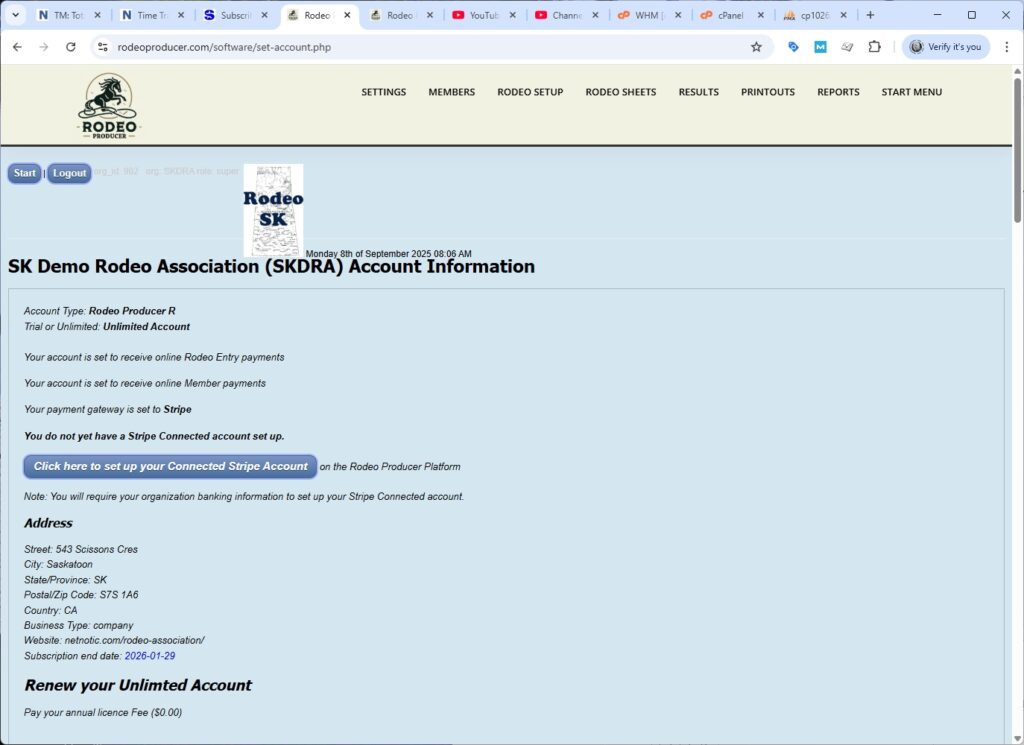The width and height of the screenshot is (1024, 745).
Task: Click to set up Connected Stripe Account
Action: (170, 466)
